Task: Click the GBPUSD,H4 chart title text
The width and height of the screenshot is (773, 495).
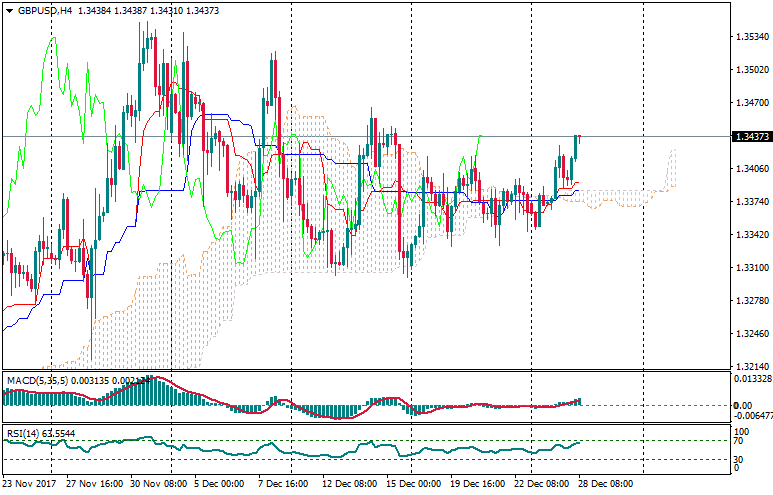Action: pyautogui.click(x=45, y=10)
